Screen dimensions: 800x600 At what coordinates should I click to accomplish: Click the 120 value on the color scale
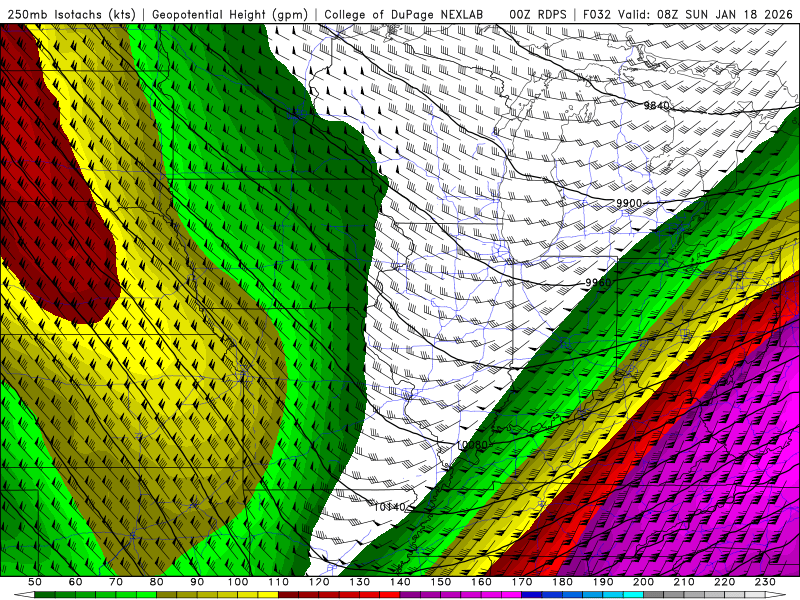tap(319, 582)
